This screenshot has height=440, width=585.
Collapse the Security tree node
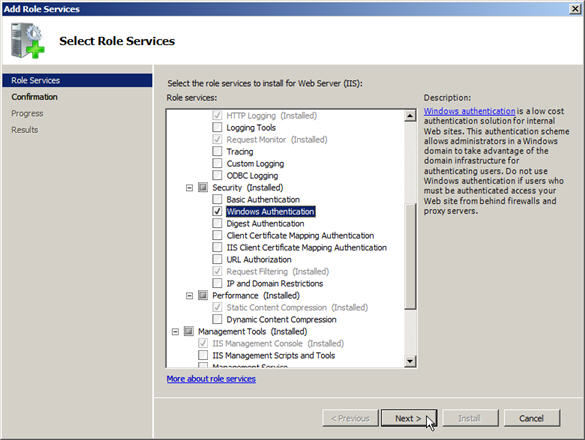(189, 187)
